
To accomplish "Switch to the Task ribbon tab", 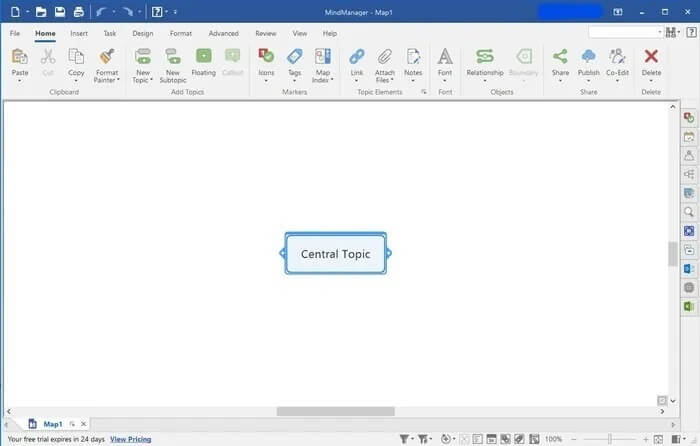I will point(110,33).
